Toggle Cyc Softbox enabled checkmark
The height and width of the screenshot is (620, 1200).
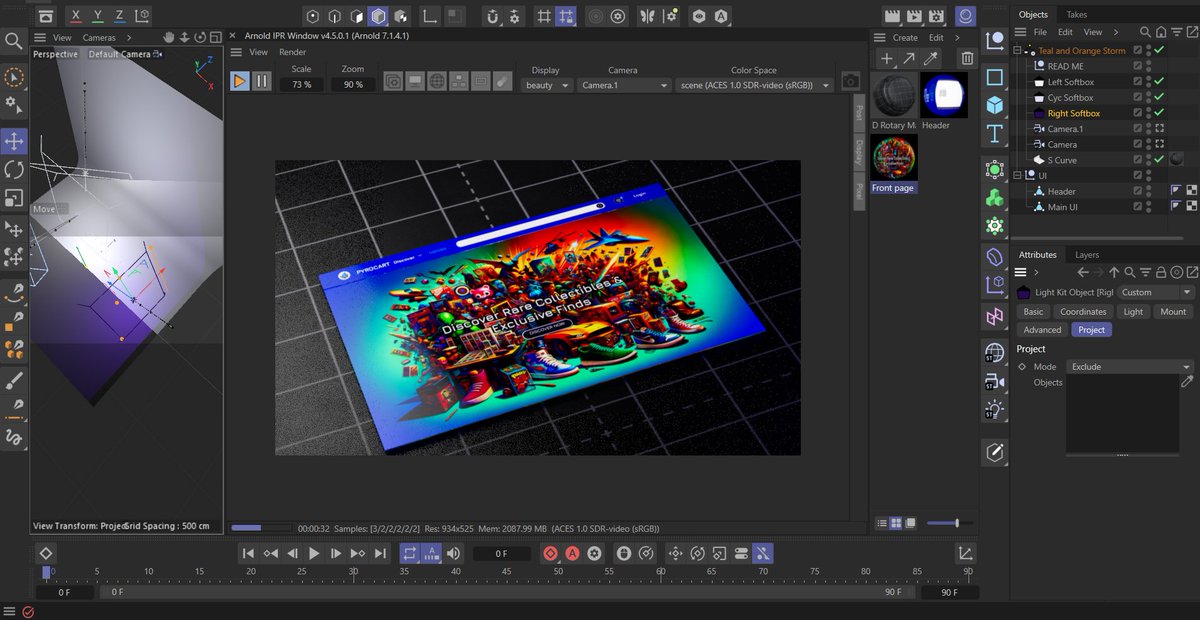pos(1158,98)
